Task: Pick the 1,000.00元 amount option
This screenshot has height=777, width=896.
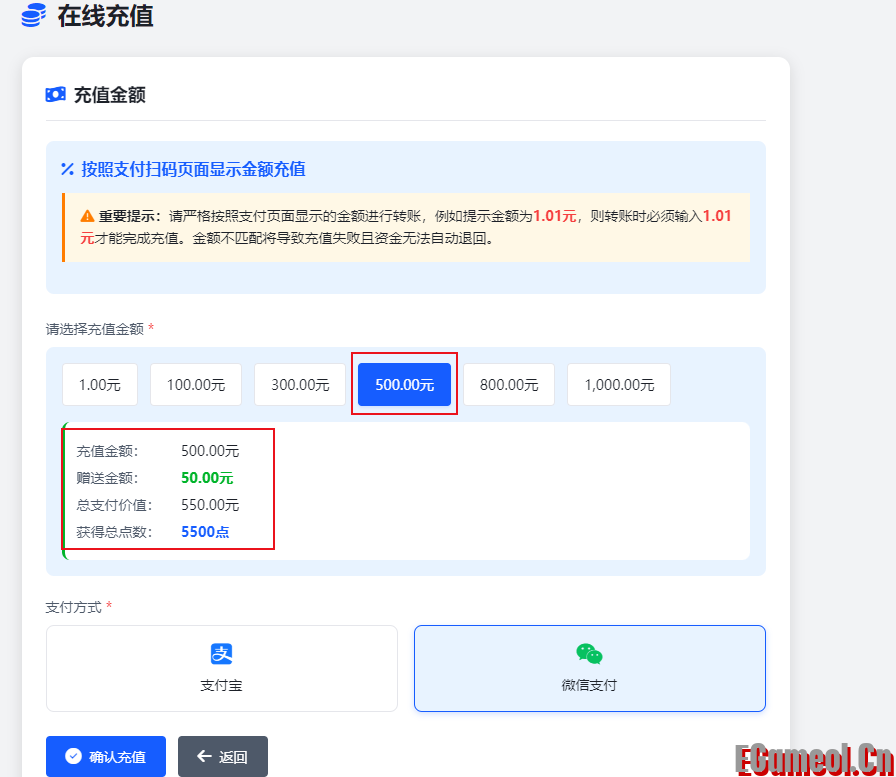Action: [x=618, y=384]
